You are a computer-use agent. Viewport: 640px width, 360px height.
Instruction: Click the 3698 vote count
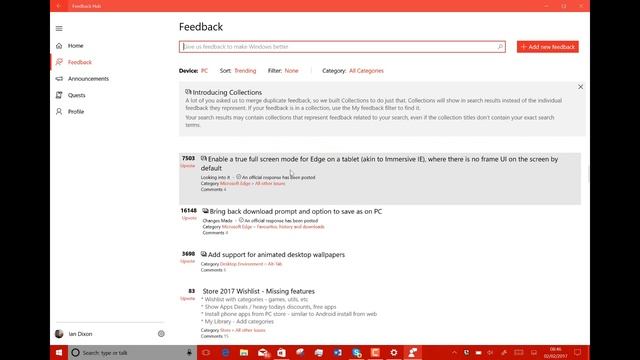pyautogui.click(x=188, y=254)
